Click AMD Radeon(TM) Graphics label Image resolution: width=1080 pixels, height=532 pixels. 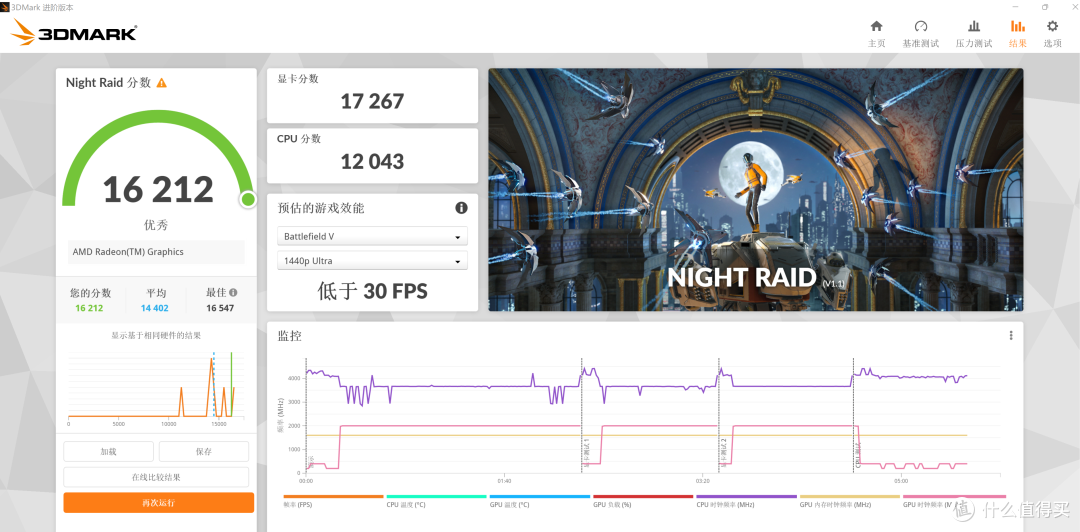(x=156, y=252)
